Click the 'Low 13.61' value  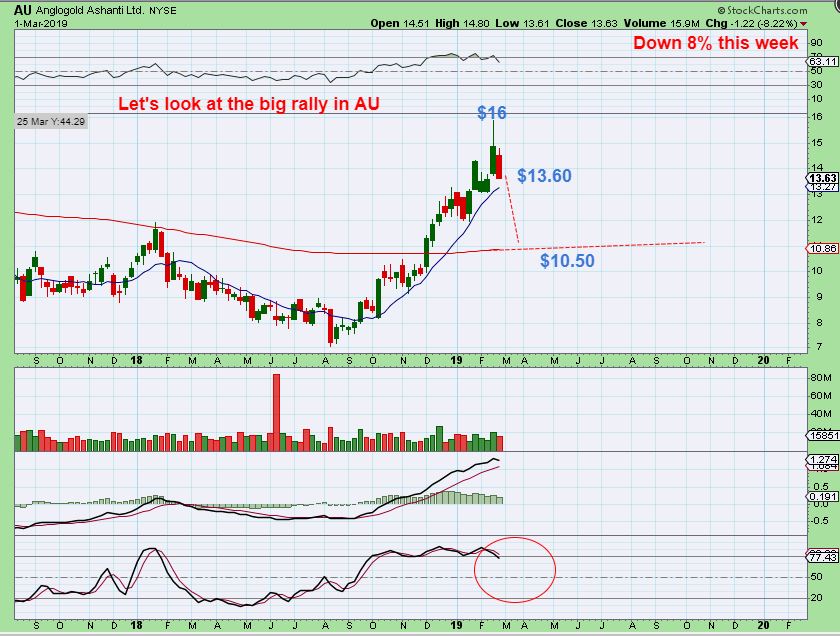pyautogui.click(x=523, y=24)
